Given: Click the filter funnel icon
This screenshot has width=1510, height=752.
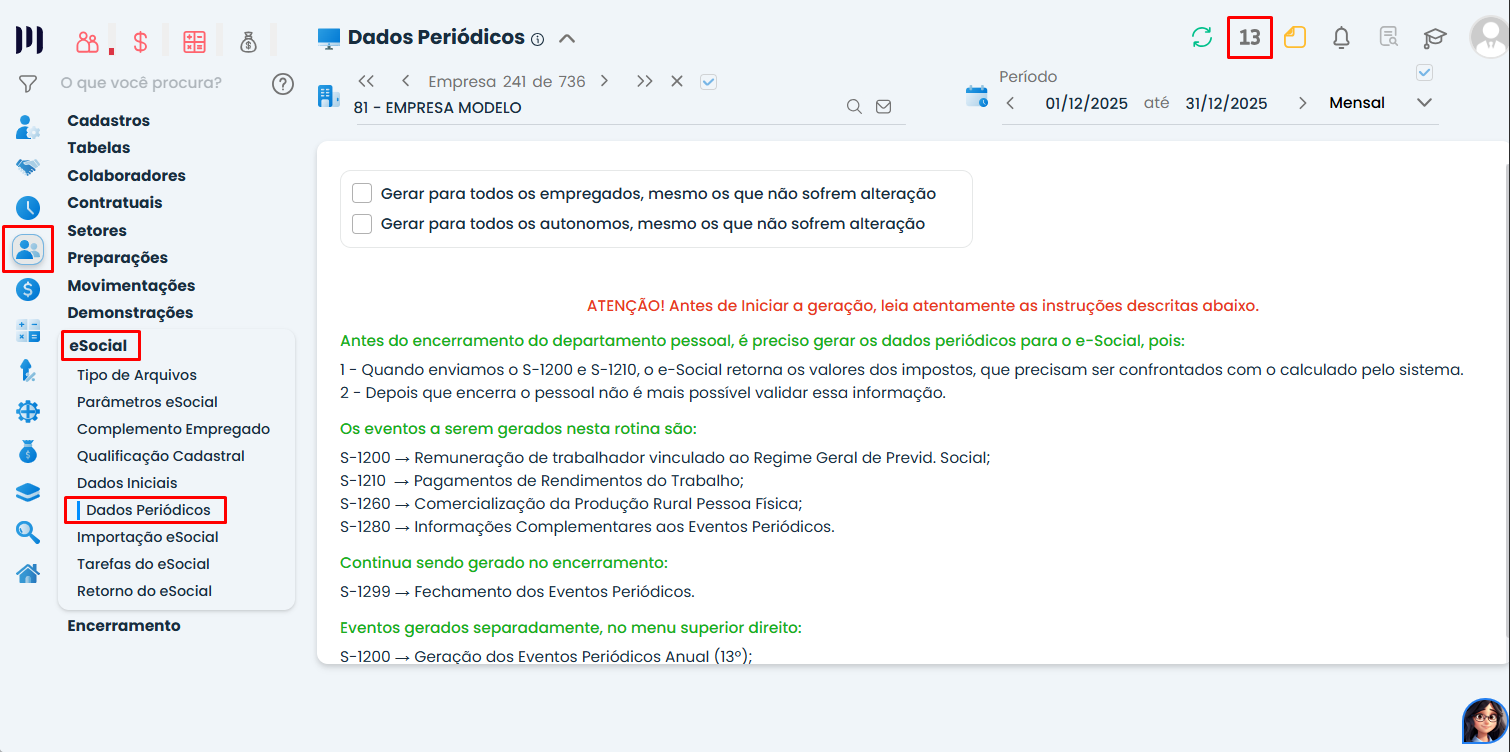Looking at the screenshot, I should 28,83.
